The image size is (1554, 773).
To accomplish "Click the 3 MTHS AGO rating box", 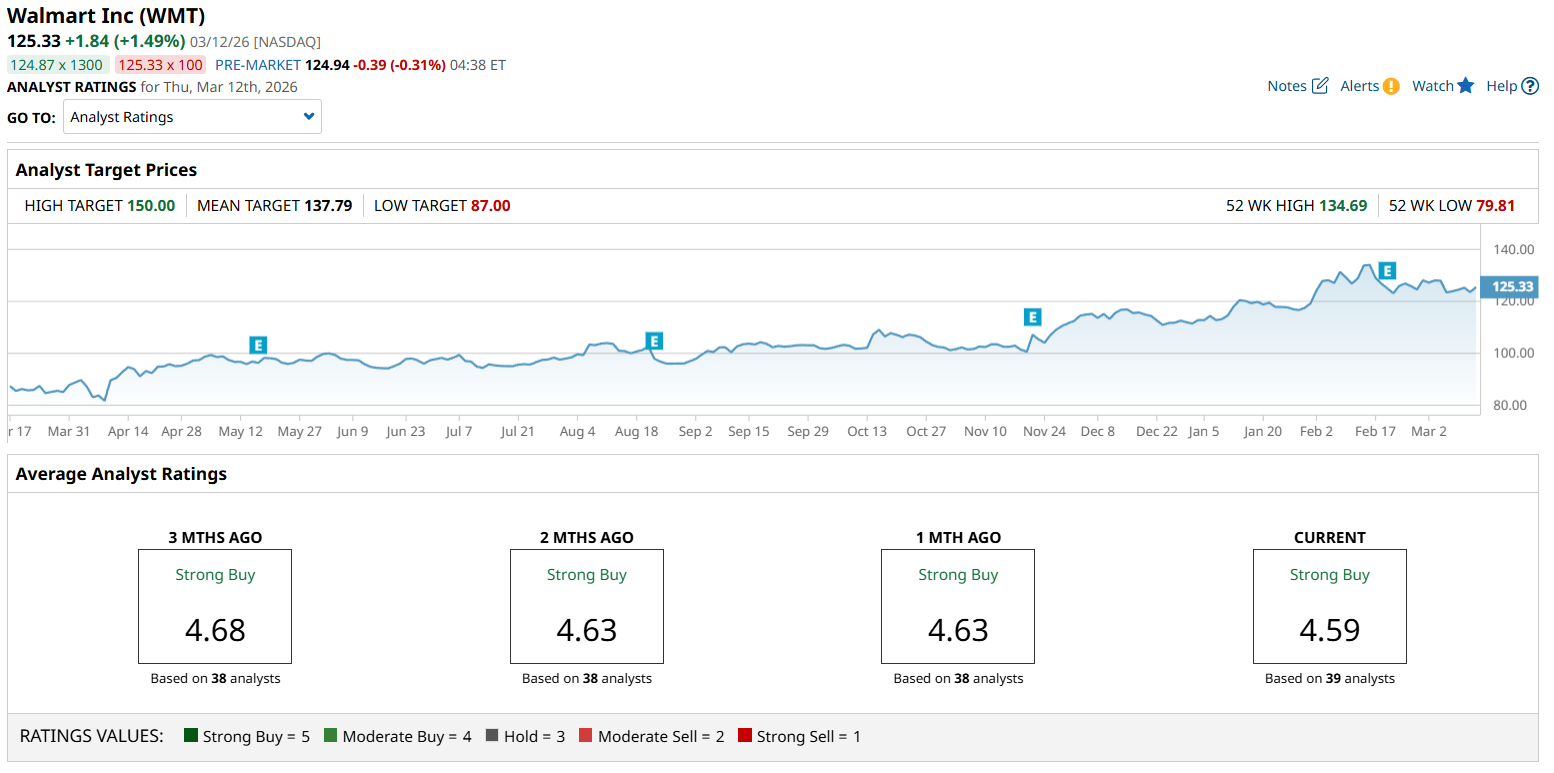I will click(215, 606).
